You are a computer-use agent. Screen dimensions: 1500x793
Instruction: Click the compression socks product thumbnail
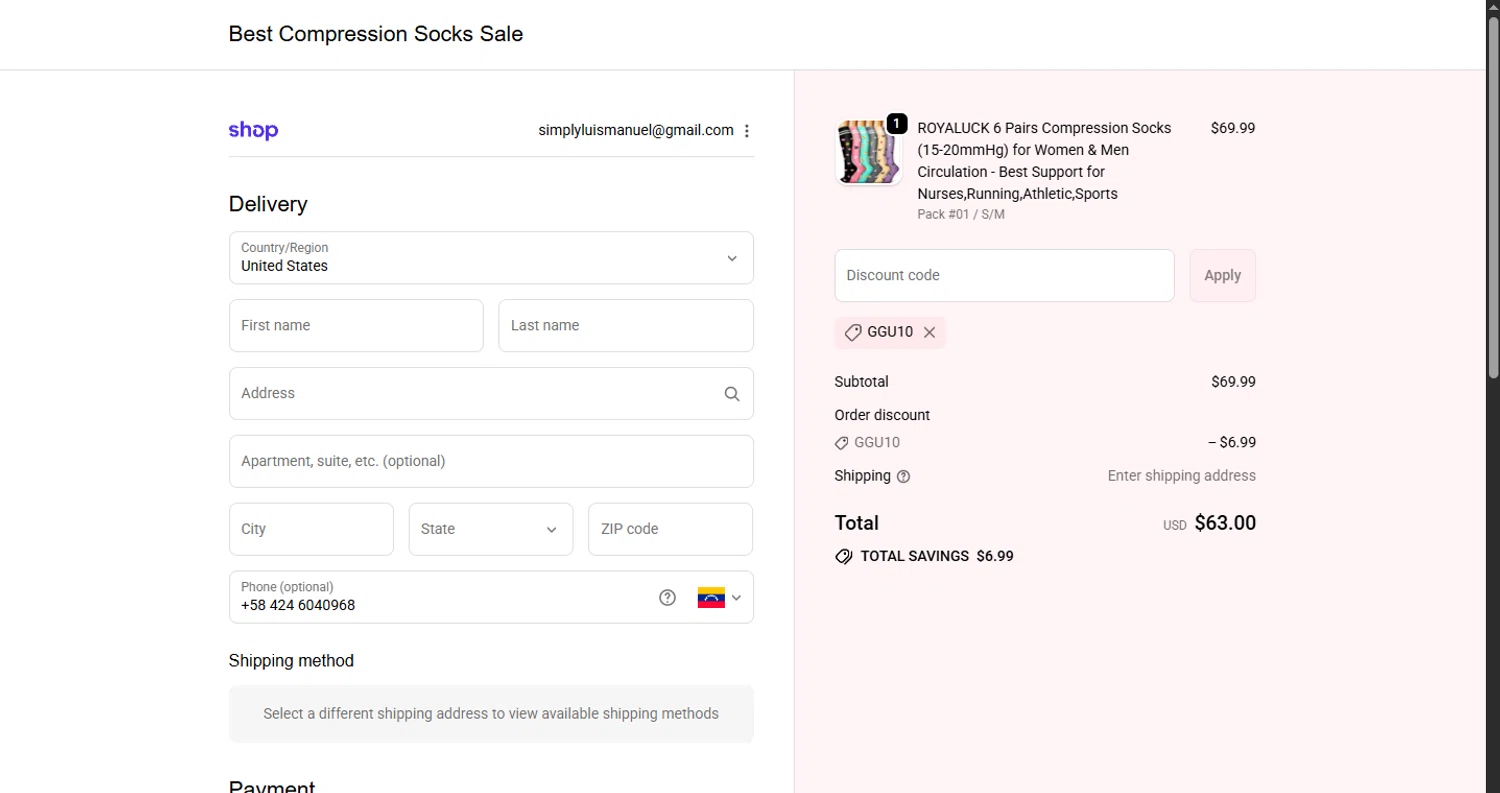pyautogui.click(x=868, y=152)
